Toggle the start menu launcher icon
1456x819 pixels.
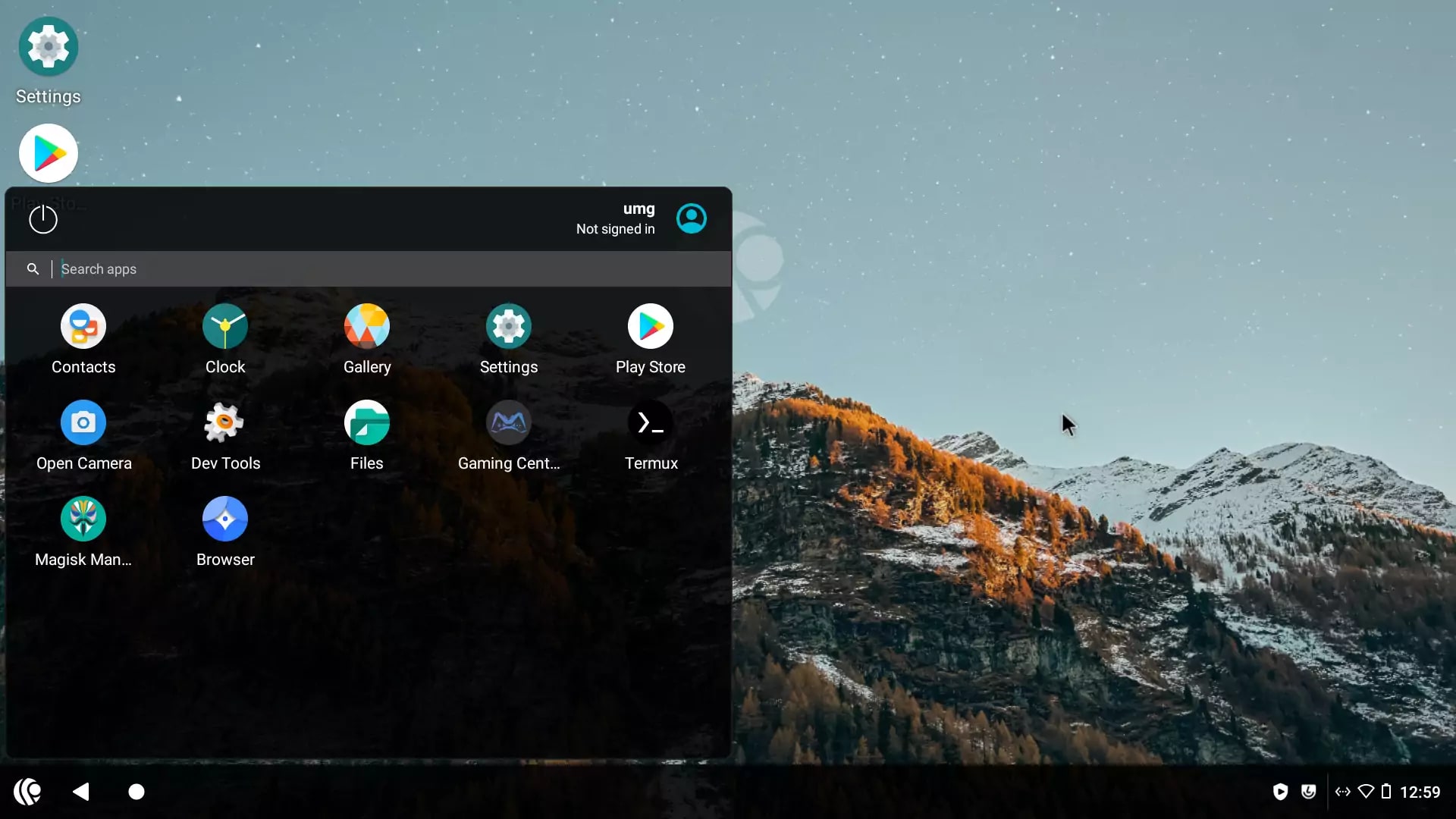28,792
